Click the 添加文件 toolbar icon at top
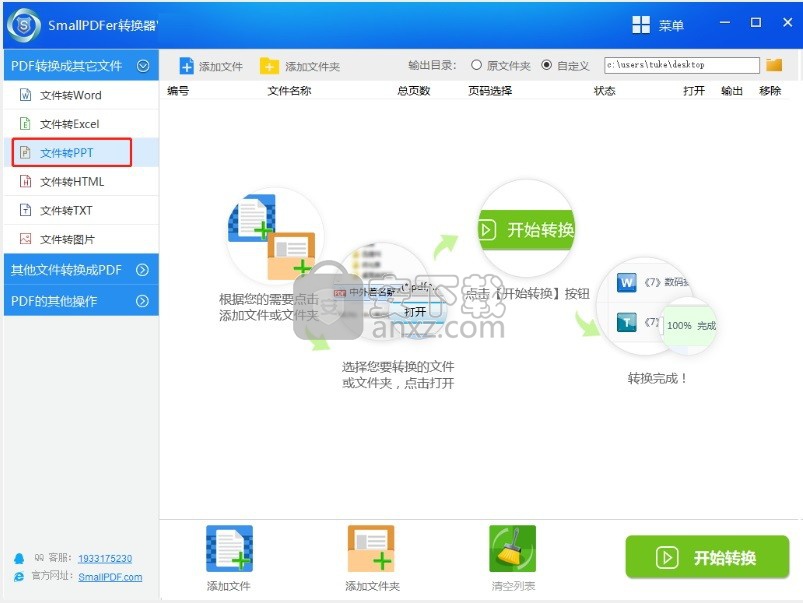The image size is (803, 603). (x=186, y=66)
